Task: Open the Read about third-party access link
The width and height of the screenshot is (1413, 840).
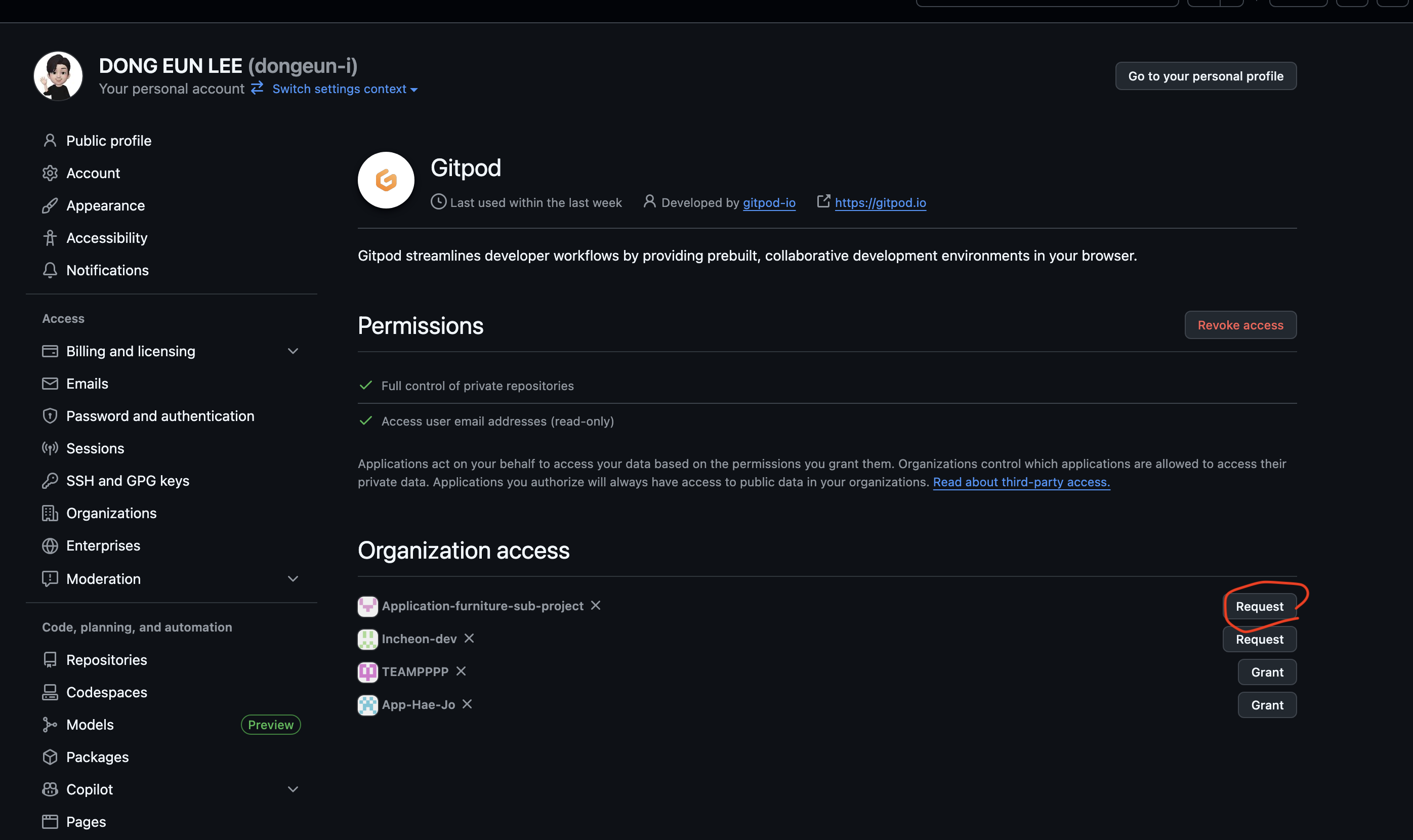Action: click(x=1021, y=482)
